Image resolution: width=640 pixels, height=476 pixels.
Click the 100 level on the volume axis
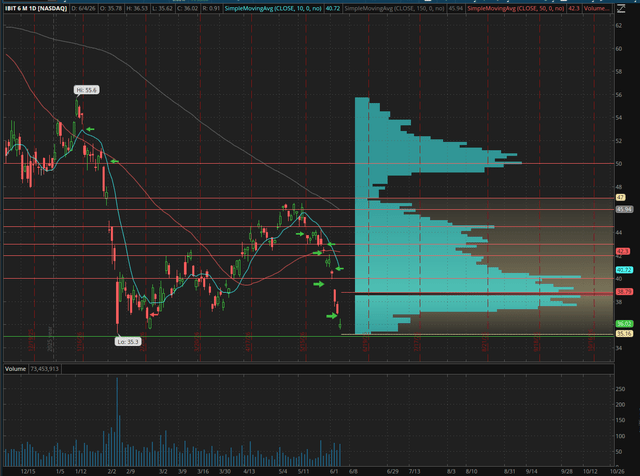pos(620,436)
